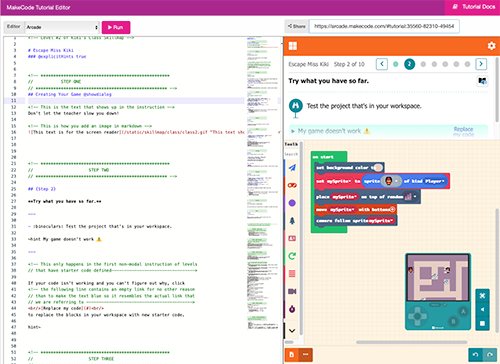Open the Loops toolbox category (green arrow)

click(x=292, y=256)
